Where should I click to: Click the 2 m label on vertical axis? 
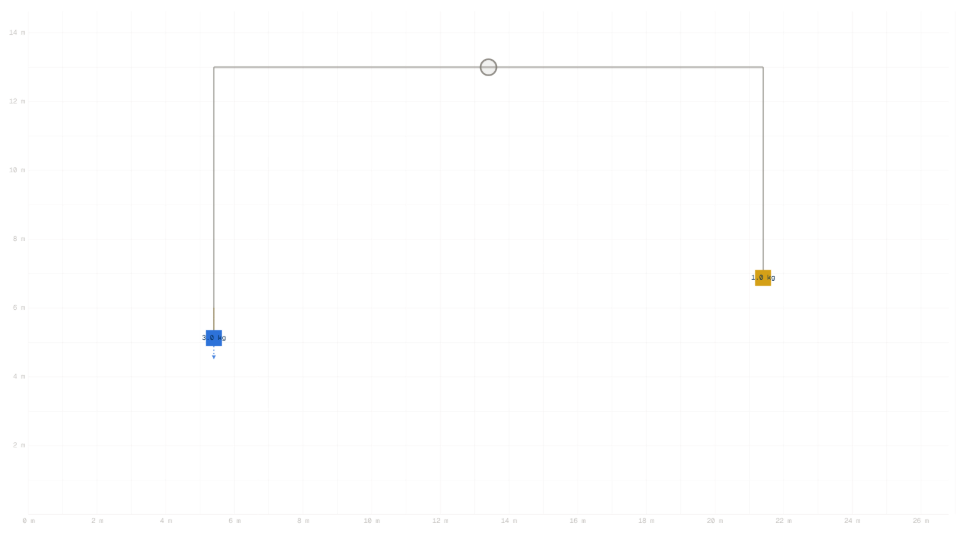click(19, 445)
